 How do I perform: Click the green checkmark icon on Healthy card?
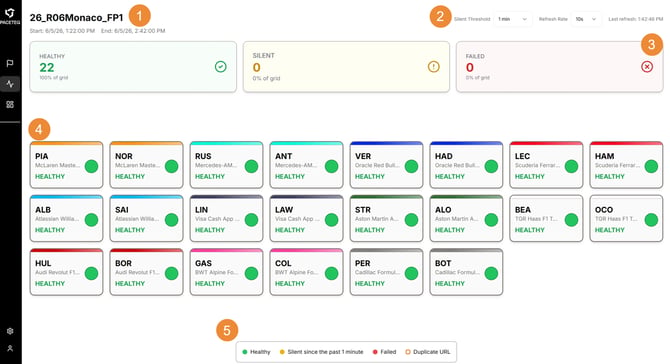(x=220, y=67)
